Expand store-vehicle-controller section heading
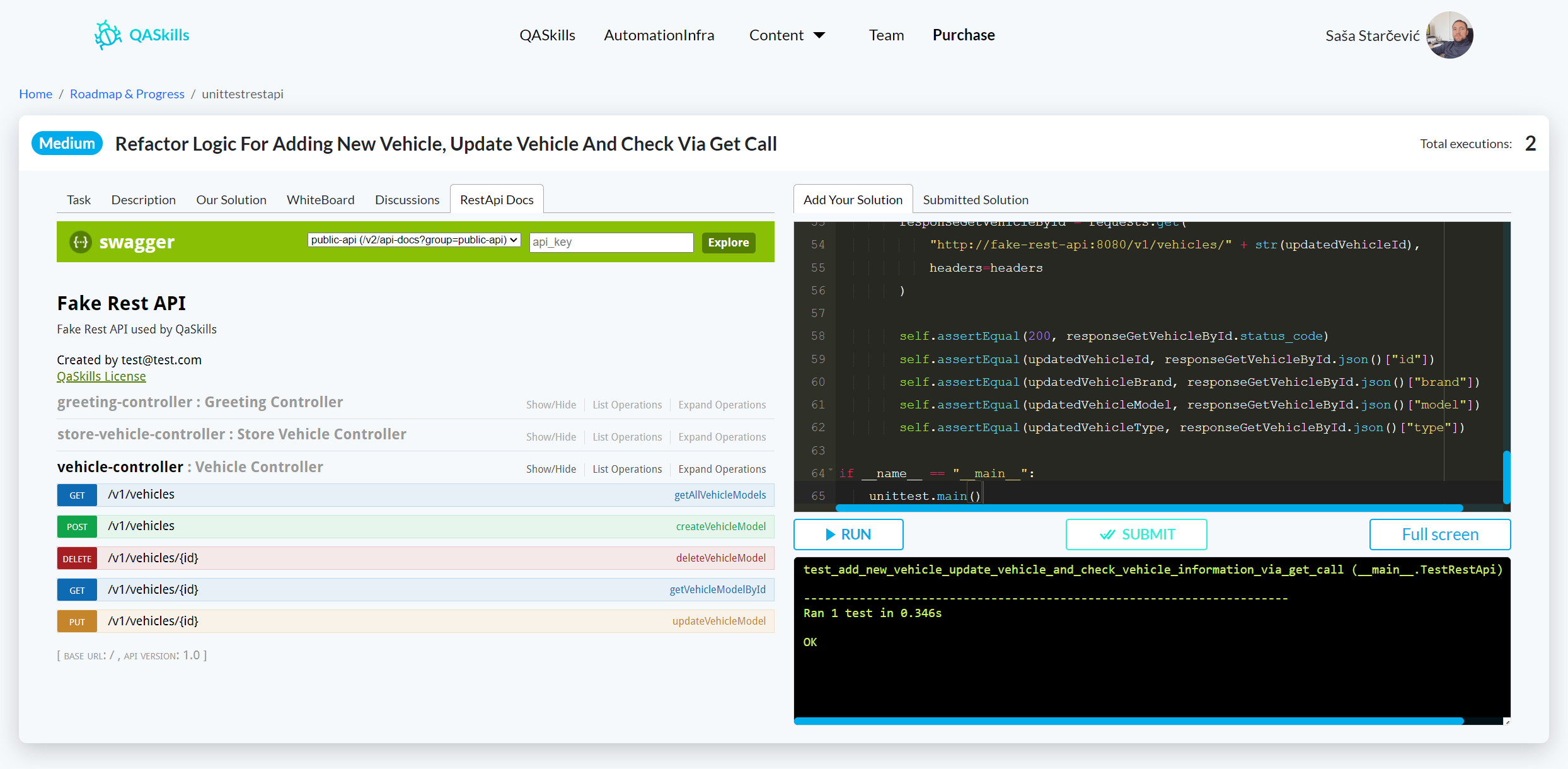Viewport: 1568px width, 769px height. tap(232, 434)
